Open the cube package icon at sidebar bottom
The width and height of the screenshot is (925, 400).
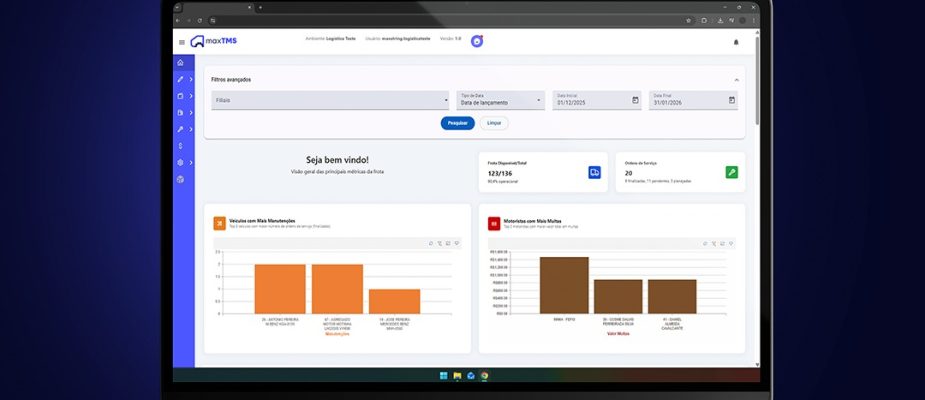click(x=181, y=179)
